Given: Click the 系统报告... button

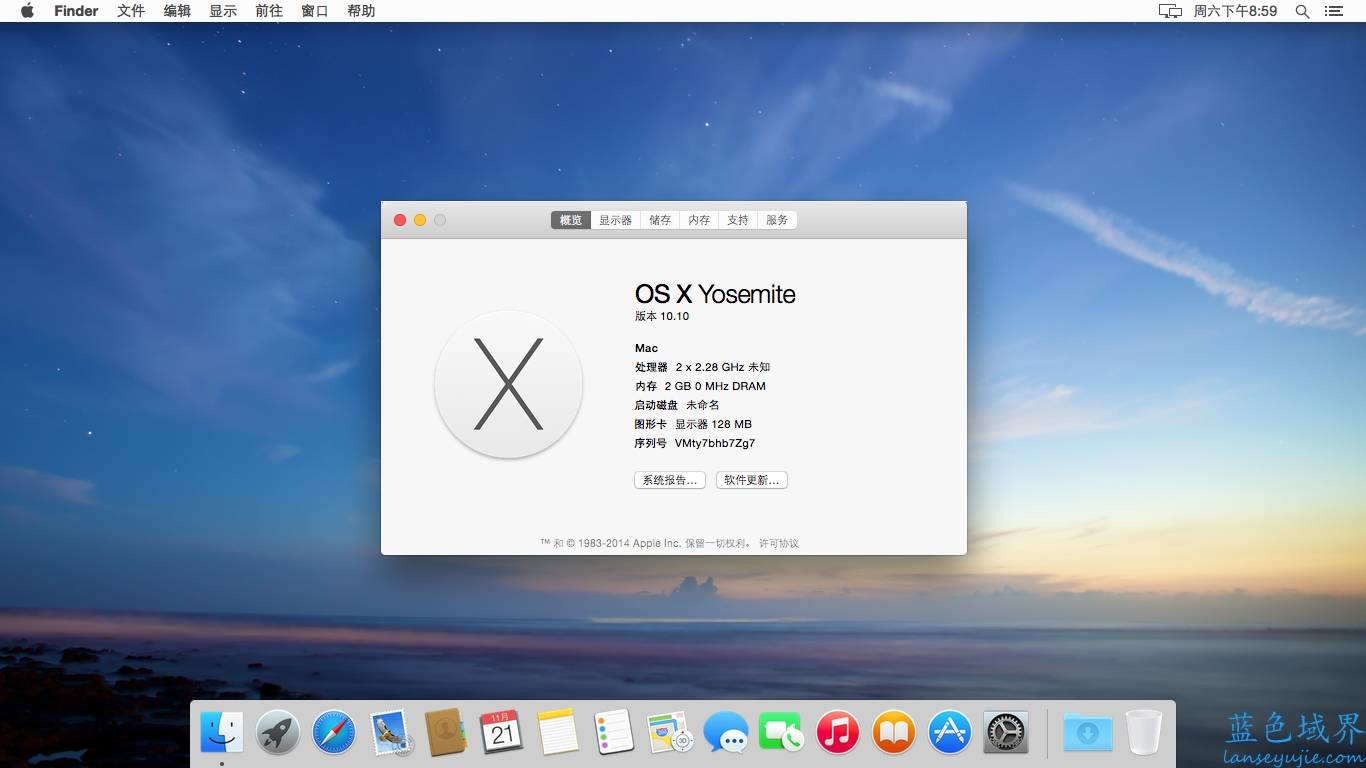Looking at the screenshot, I should click(670, 480).
